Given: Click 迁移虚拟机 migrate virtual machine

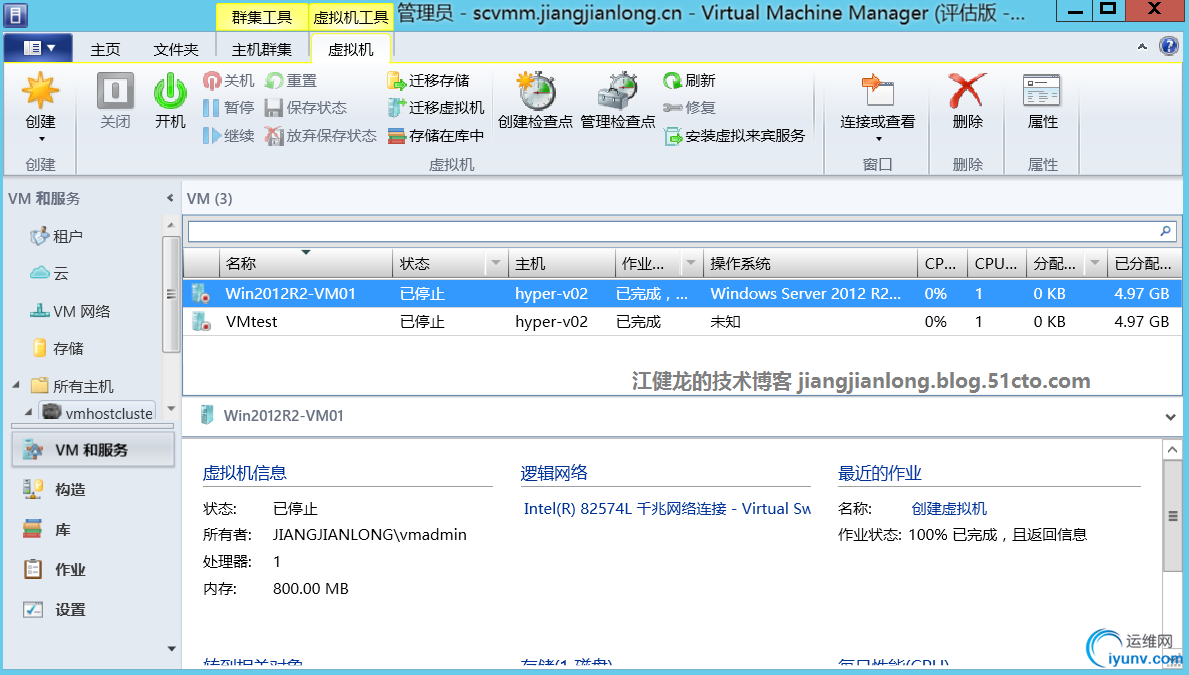Looking at the screenshot, I should [436, 108].
